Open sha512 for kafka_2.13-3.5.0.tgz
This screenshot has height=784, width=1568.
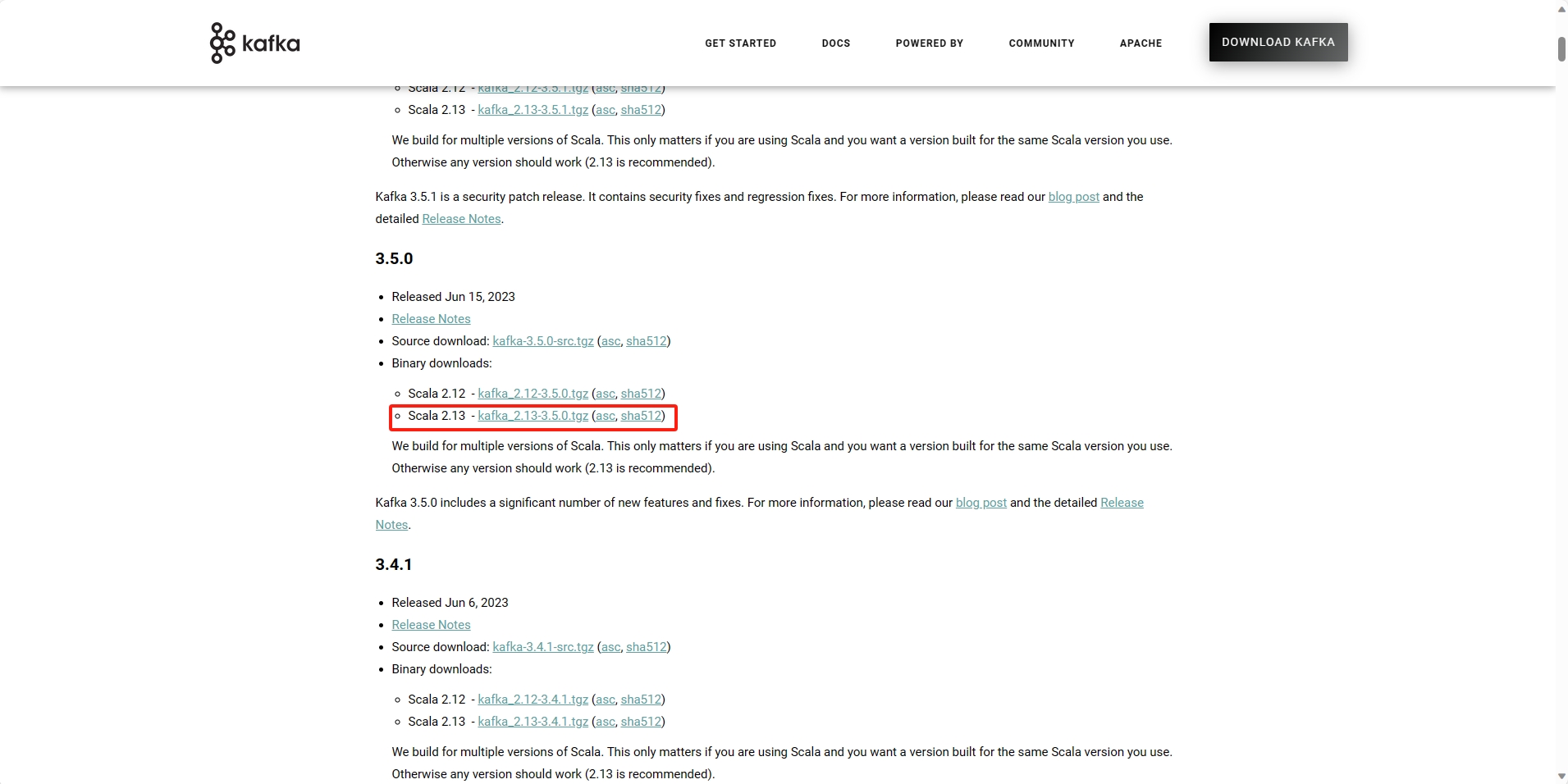(641, 416)
